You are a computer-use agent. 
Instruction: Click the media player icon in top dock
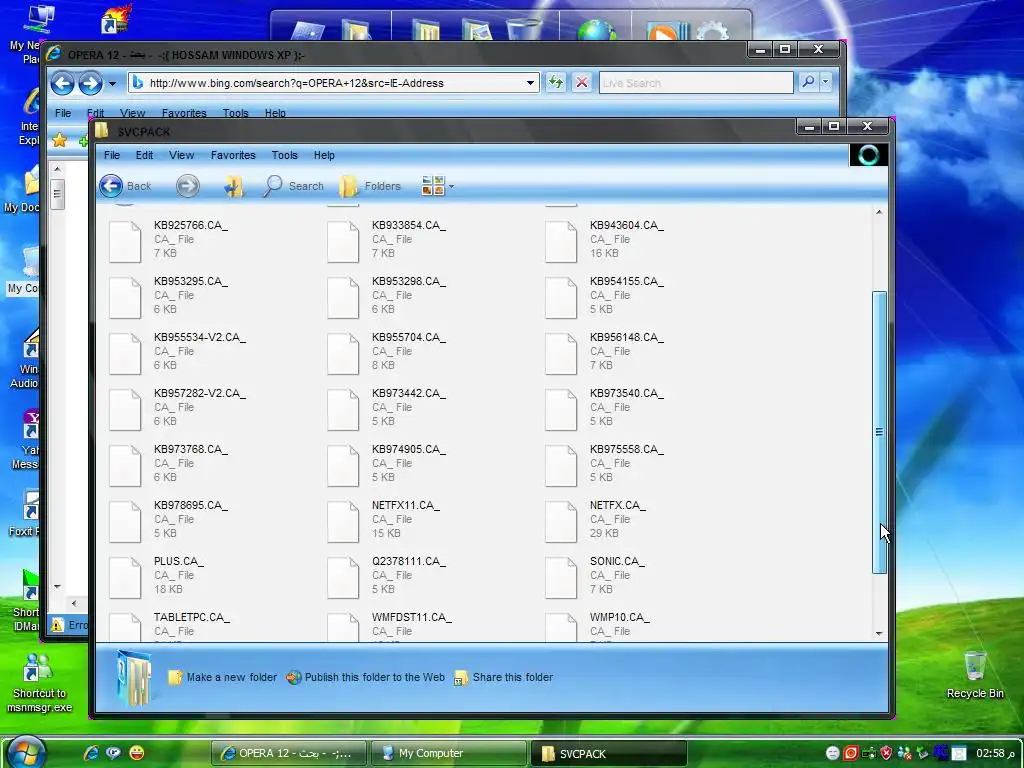665,30
